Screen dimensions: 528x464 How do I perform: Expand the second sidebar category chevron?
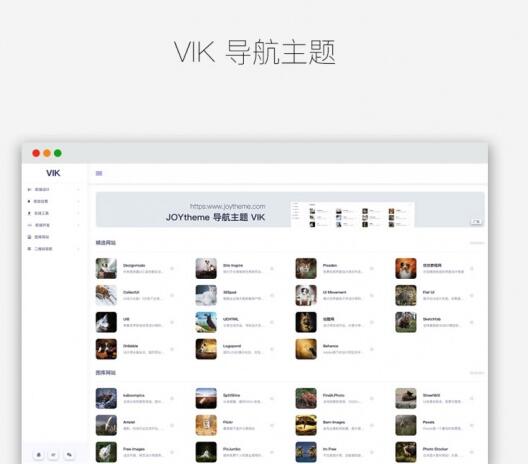(x=78, y=201)
